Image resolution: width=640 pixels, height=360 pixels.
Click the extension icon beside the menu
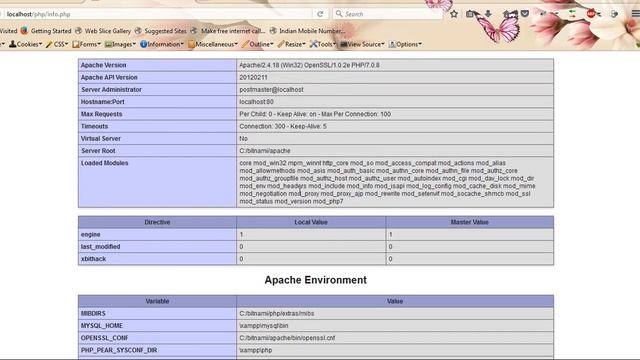(x=614, y=14)
